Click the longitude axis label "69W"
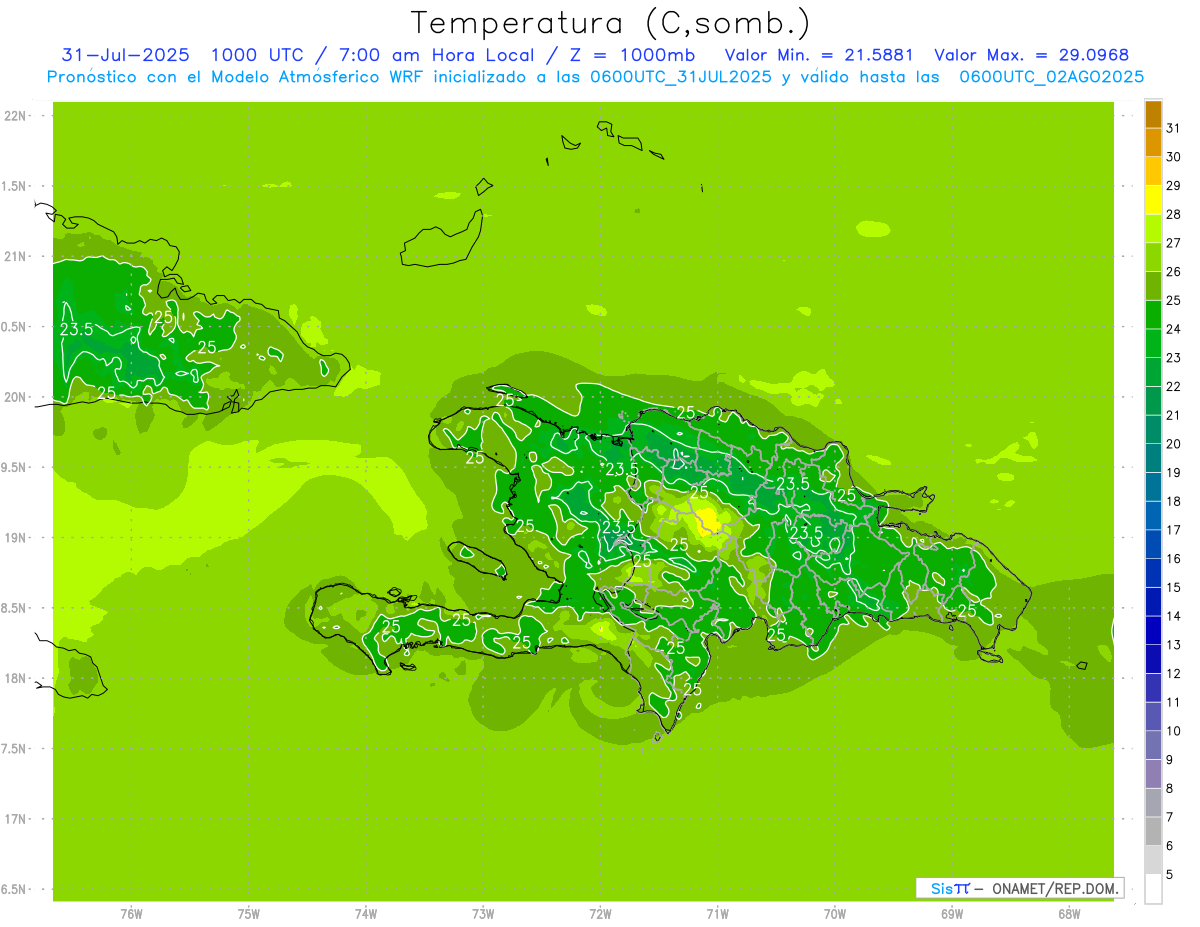 tap(952, 913)
